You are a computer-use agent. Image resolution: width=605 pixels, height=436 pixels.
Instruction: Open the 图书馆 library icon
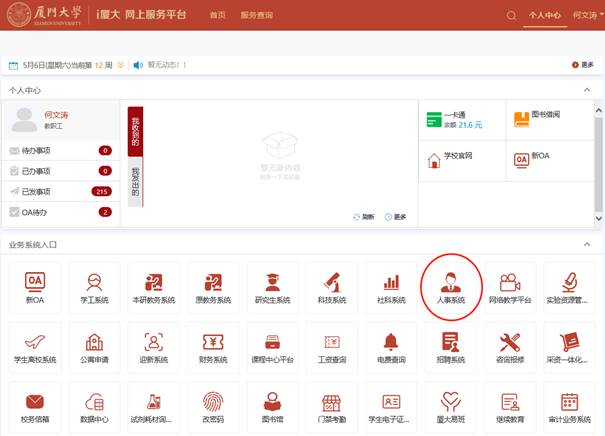272,406
